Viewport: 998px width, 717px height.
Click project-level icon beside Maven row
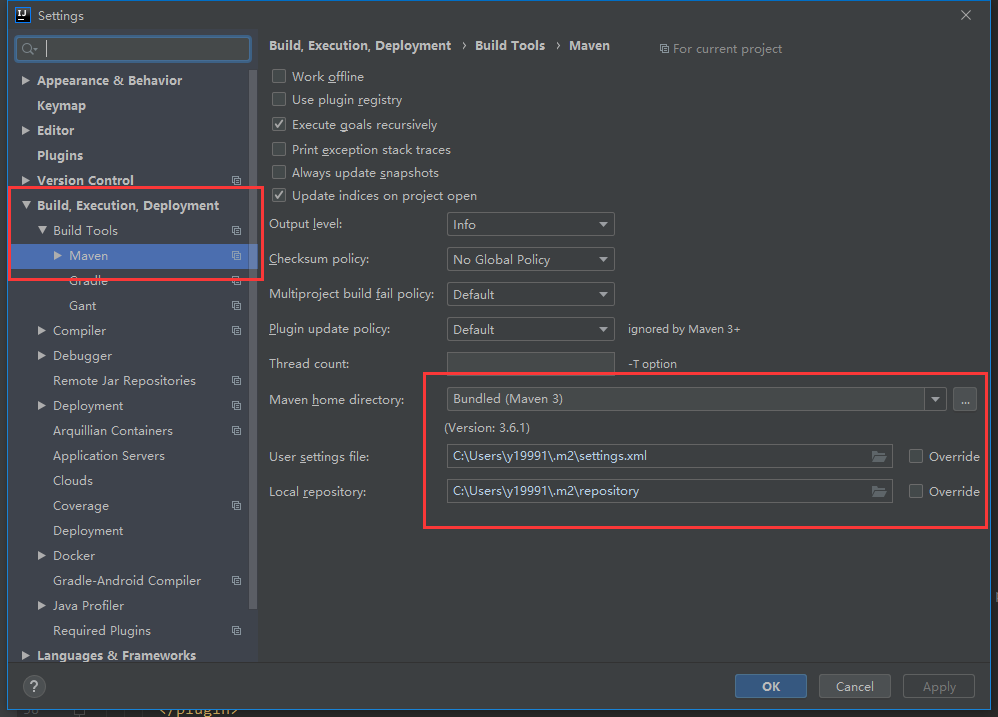tap(237, 256)
